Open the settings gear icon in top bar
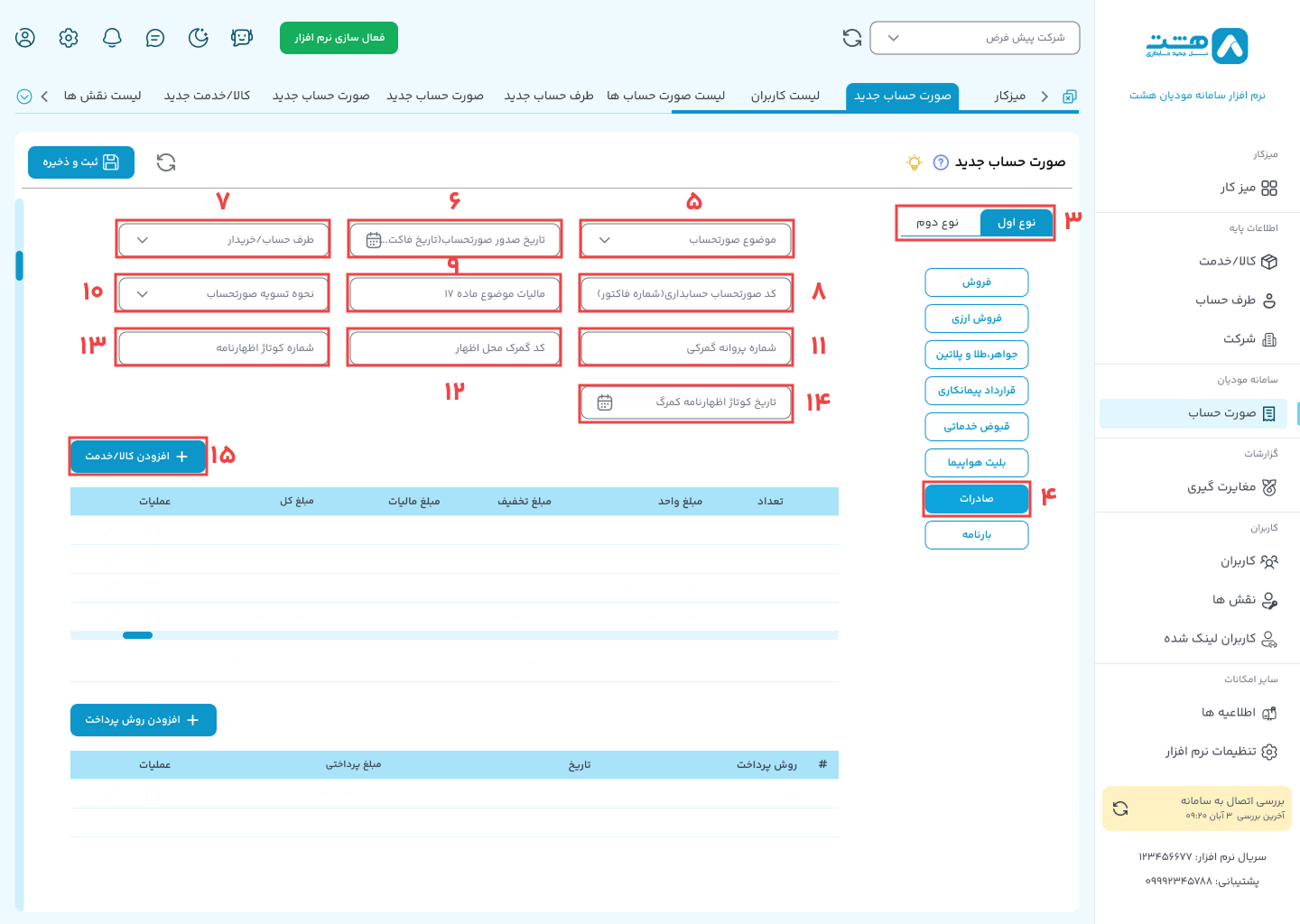 point(69,38)
